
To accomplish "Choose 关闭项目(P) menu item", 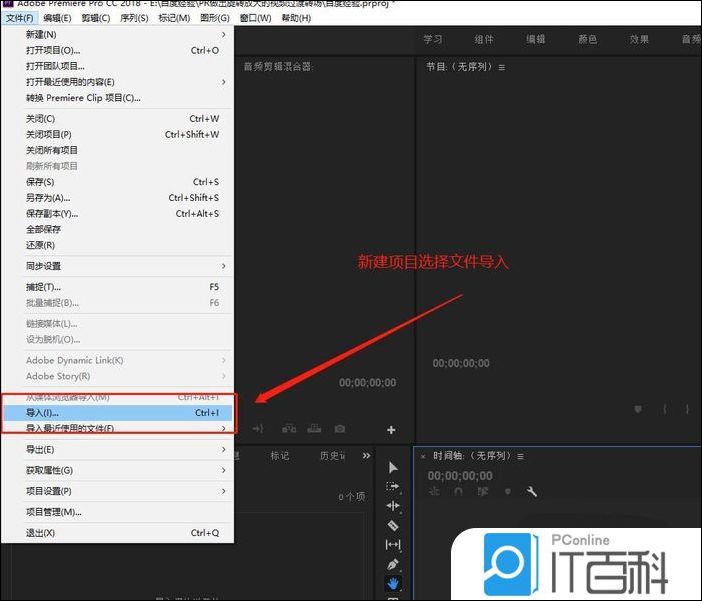I will coord(117,134).
